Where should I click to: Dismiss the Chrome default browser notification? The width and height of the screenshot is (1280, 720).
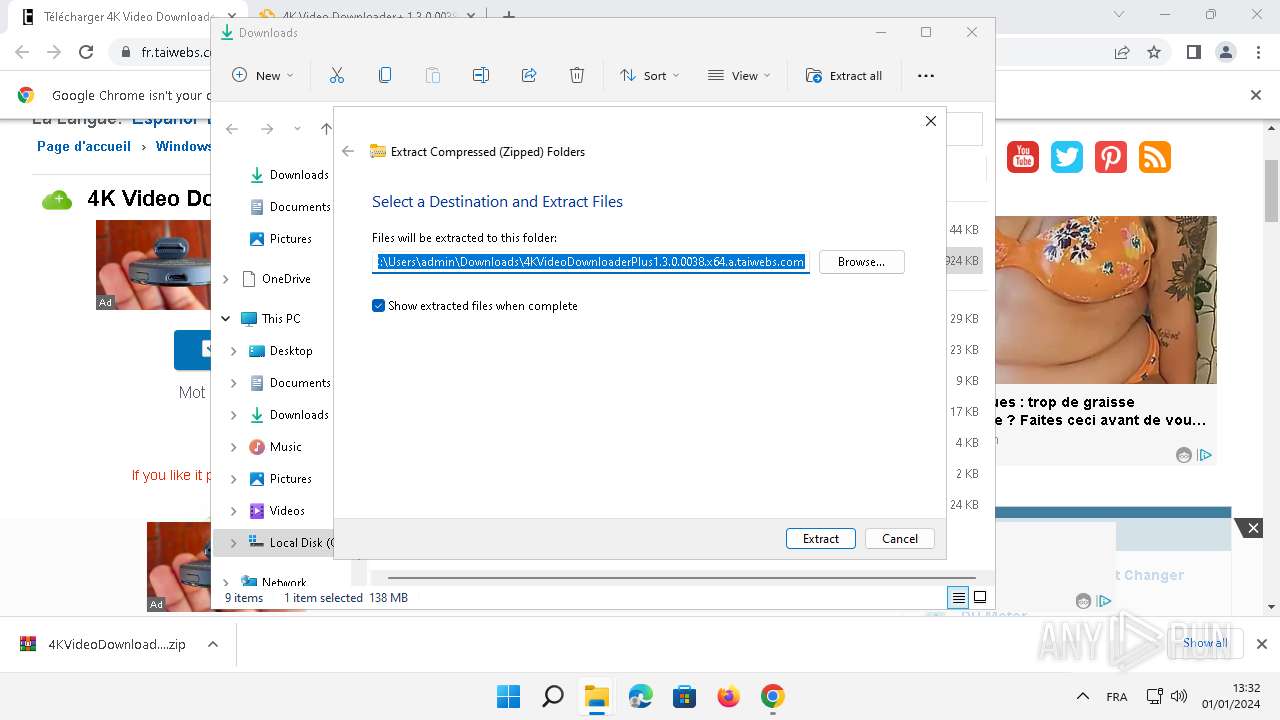point(1256,95)
